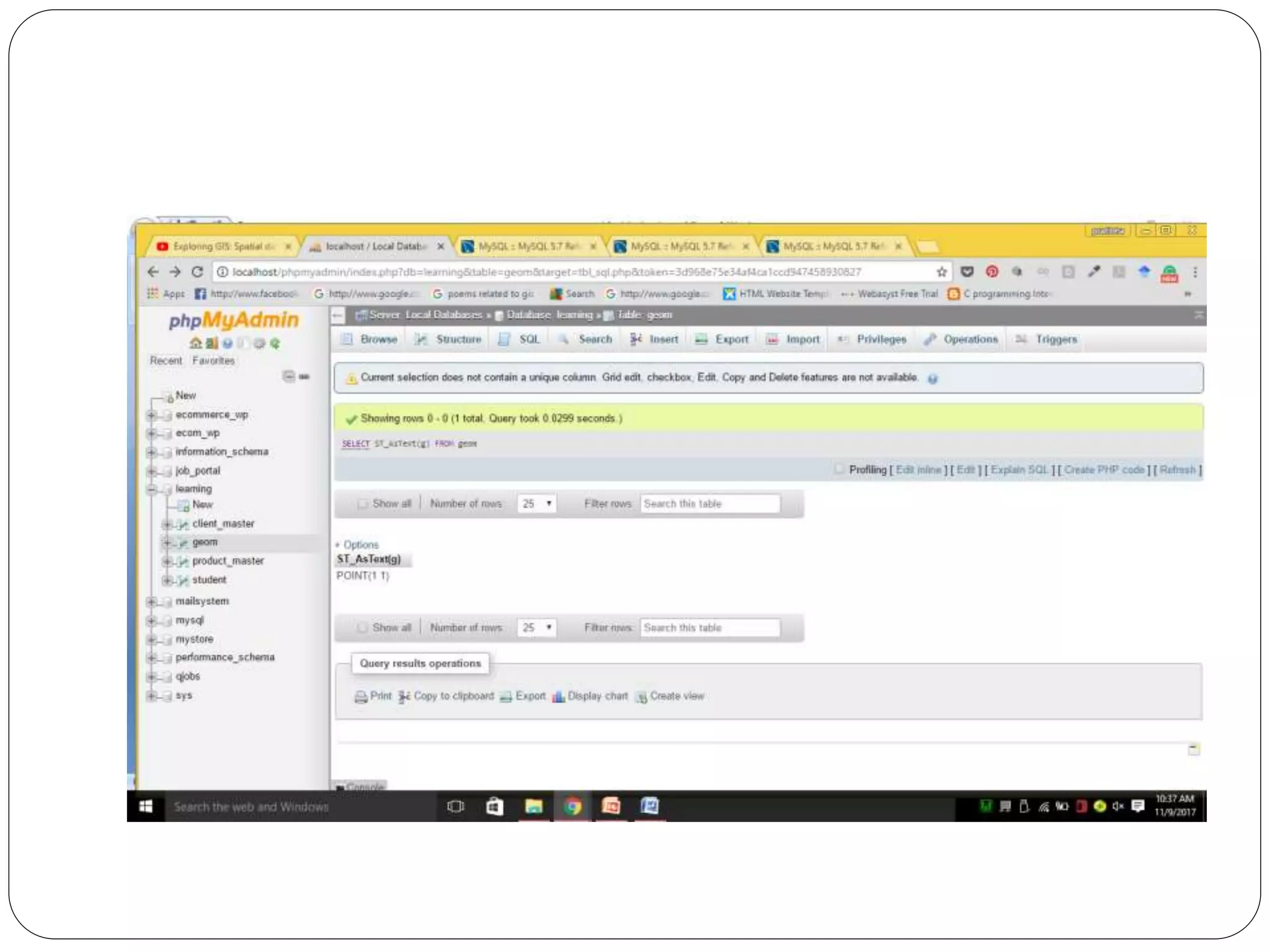Click the Create view icon
Screen dimensions: 1270x952
pos(641,697)
